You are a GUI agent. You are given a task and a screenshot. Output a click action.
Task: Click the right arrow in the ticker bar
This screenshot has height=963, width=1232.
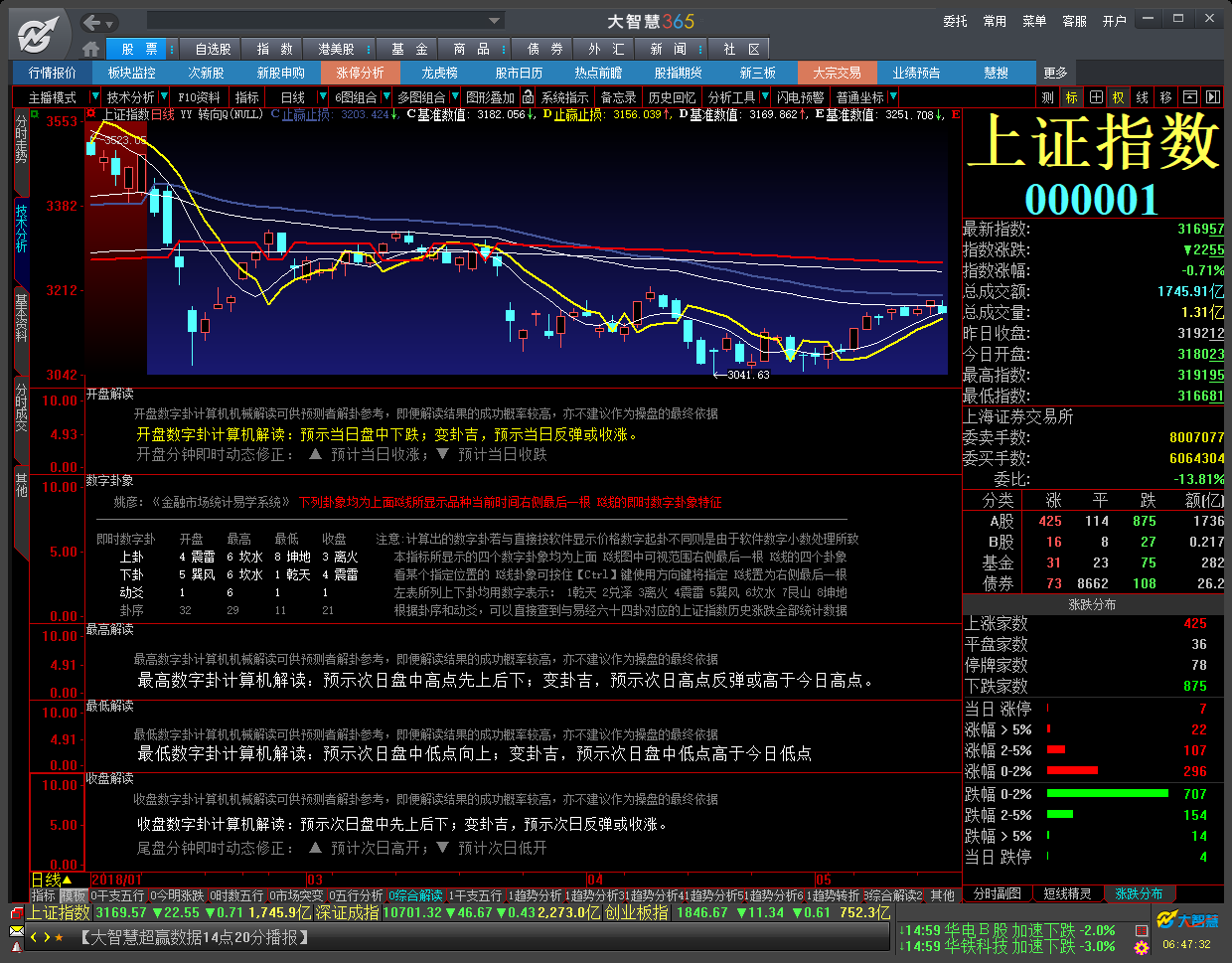coord(46,937)
